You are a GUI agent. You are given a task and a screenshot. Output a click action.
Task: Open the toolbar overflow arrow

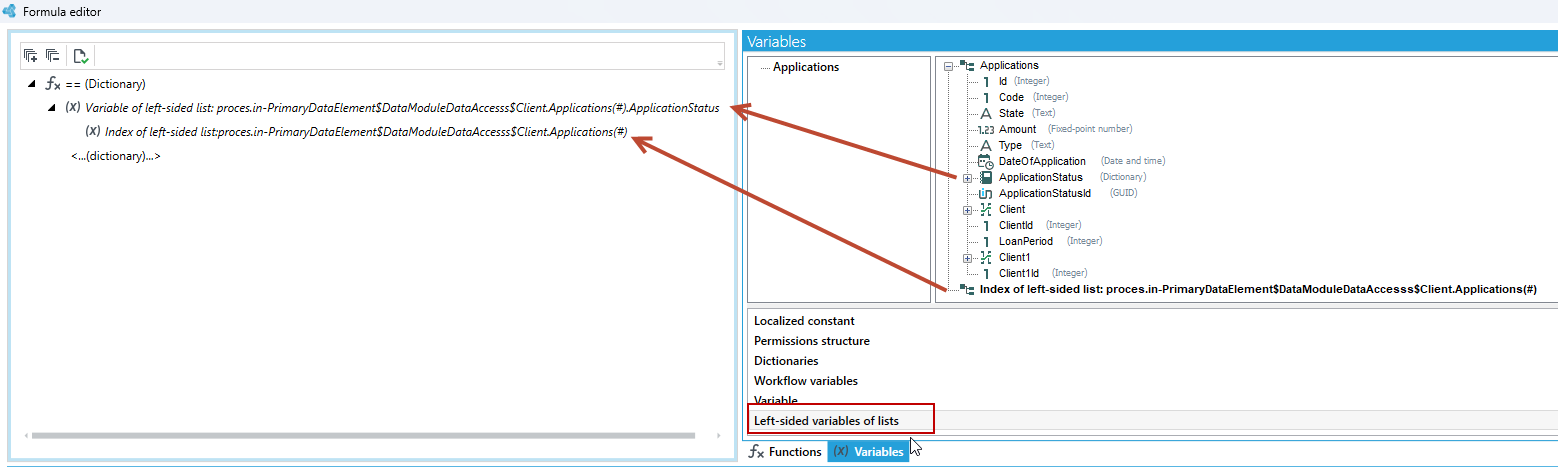tap(720, 64)
